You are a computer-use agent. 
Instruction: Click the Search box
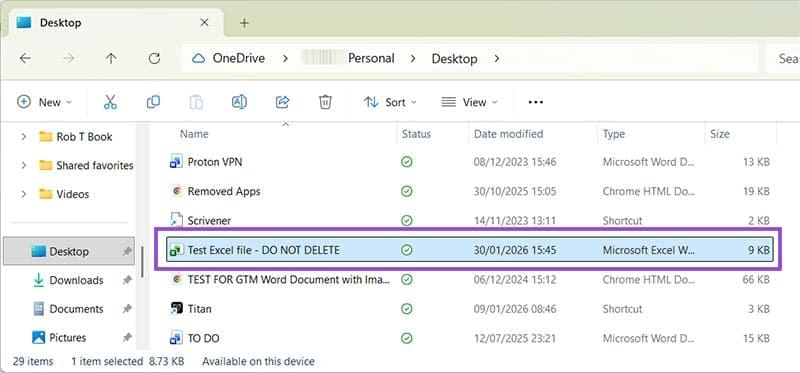(x=783, y=59)
